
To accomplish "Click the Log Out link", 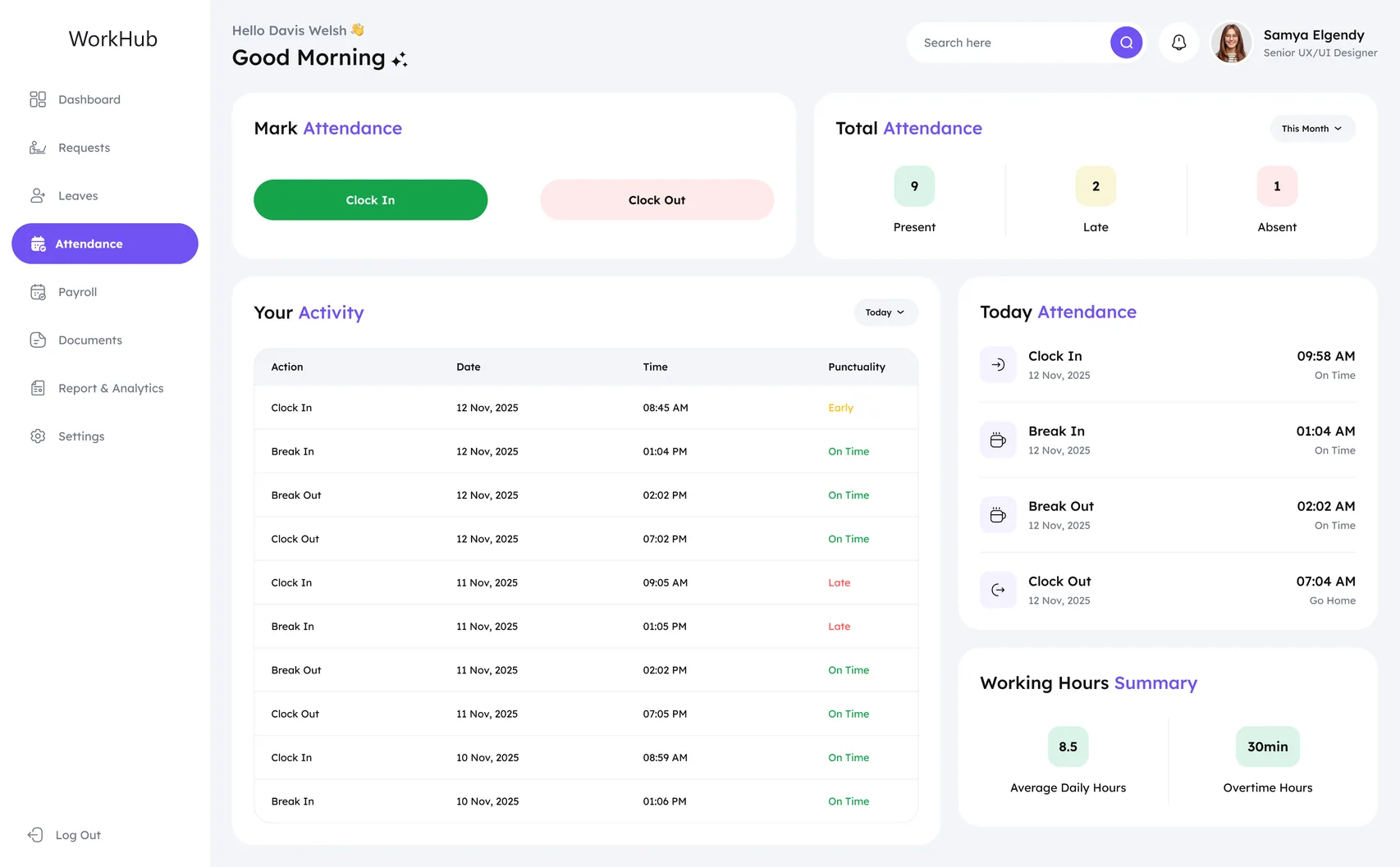I will (x=64, y=835).
